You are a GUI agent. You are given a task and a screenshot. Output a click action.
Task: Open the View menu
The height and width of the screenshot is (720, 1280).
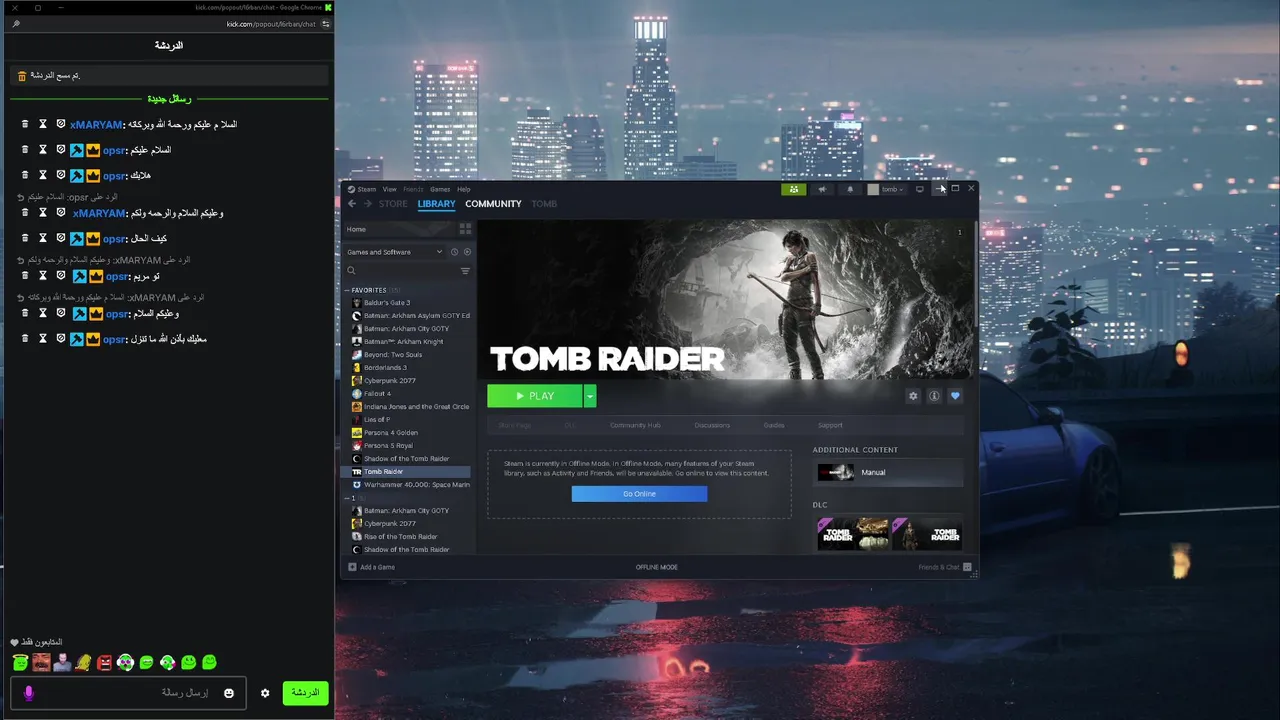point(389,189)
